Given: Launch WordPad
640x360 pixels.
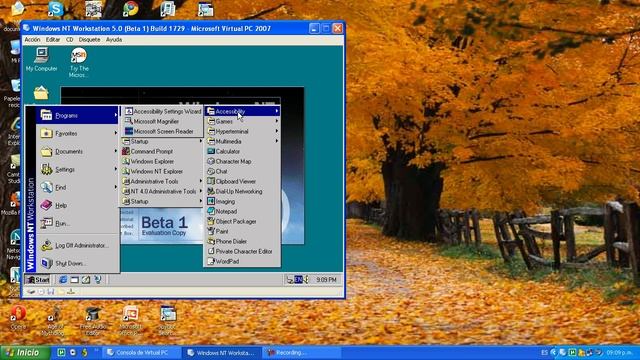Looking at the screenshot, I should pyautogui.click(x=242, y=261).
